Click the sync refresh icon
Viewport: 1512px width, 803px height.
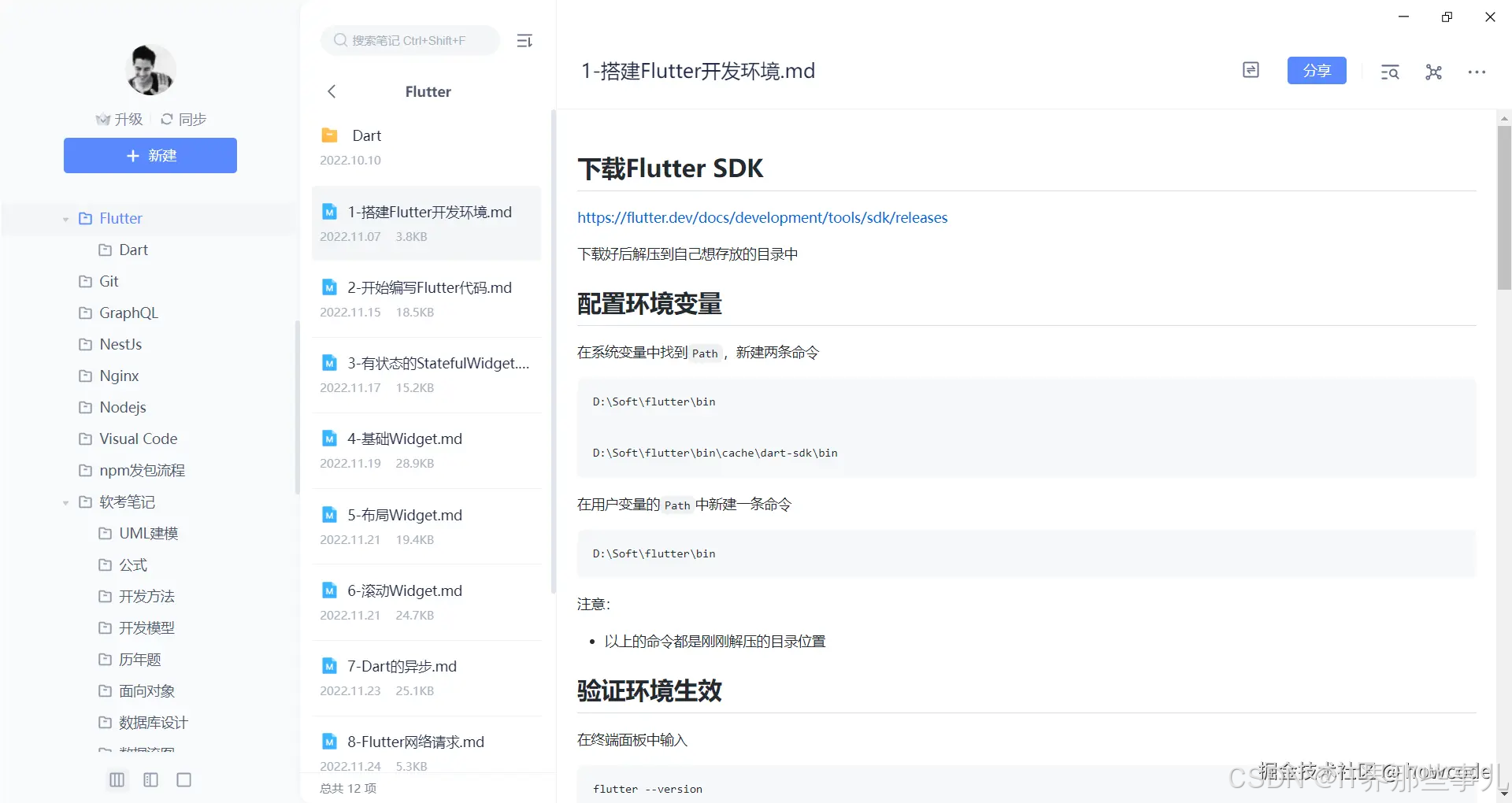pos(167,119)
